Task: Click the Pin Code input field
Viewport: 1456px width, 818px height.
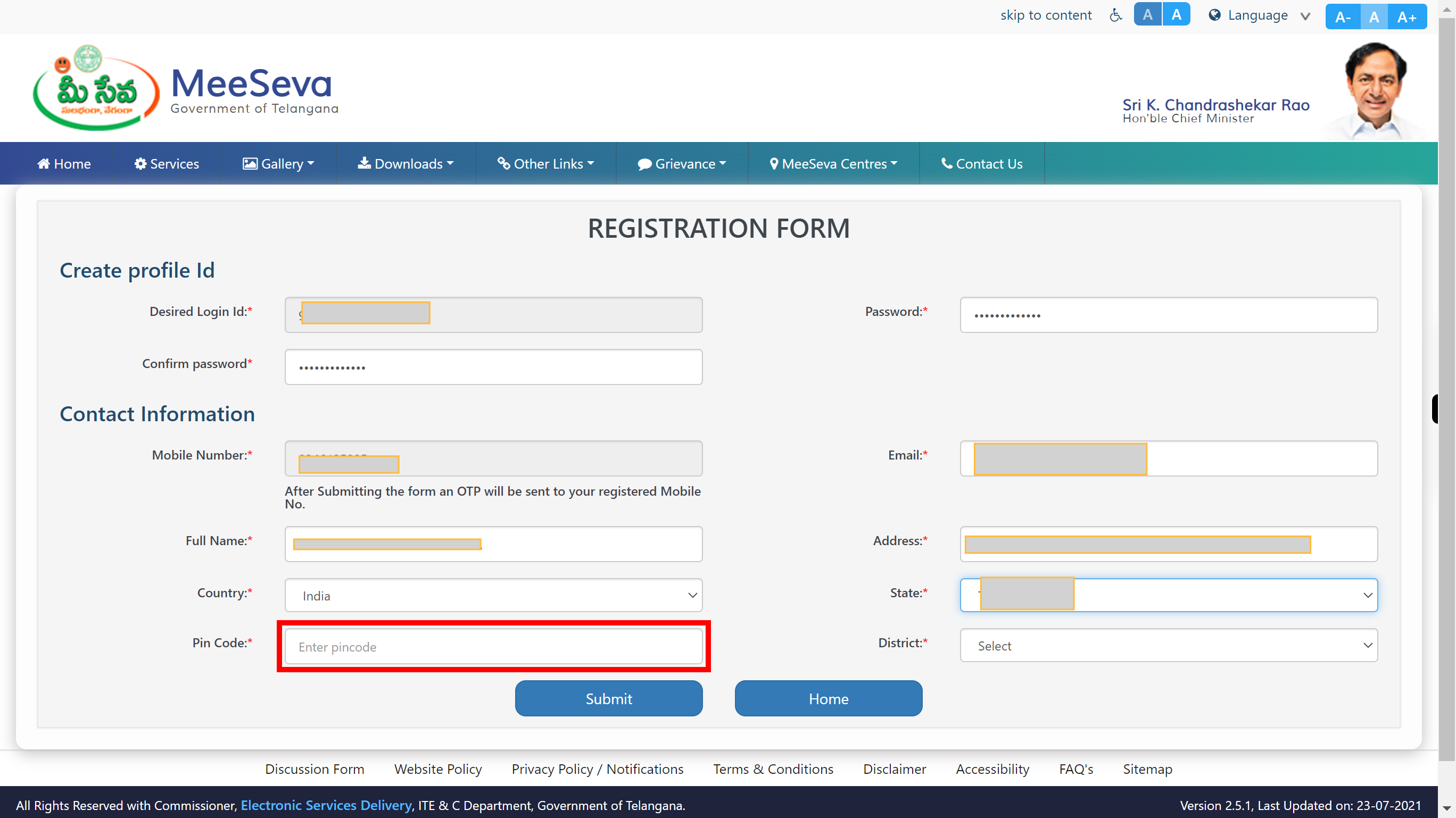Action: pos(493,646)
